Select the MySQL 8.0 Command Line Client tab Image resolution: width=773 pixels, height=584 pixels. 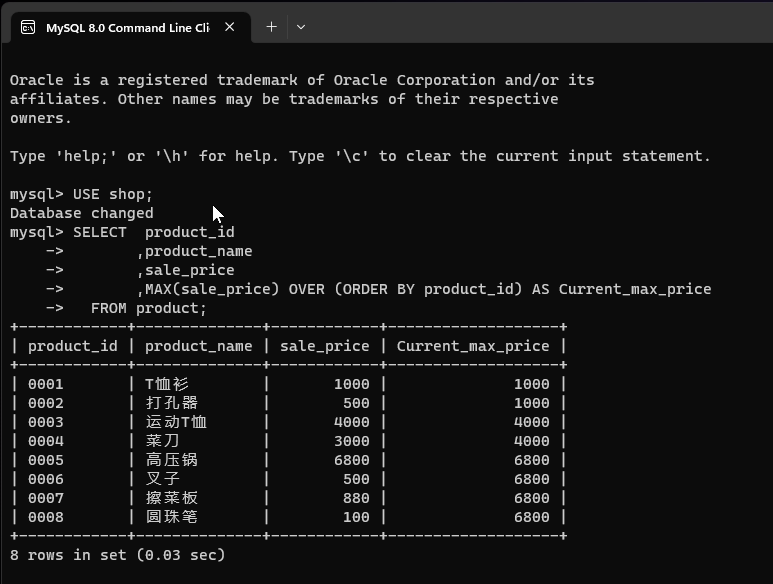127,27
